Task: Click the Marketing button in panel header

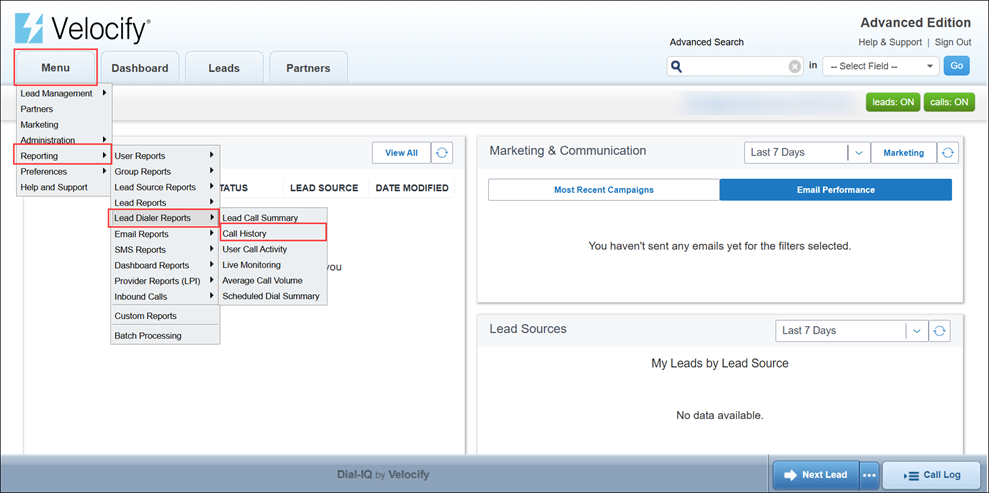Action: 904,153
